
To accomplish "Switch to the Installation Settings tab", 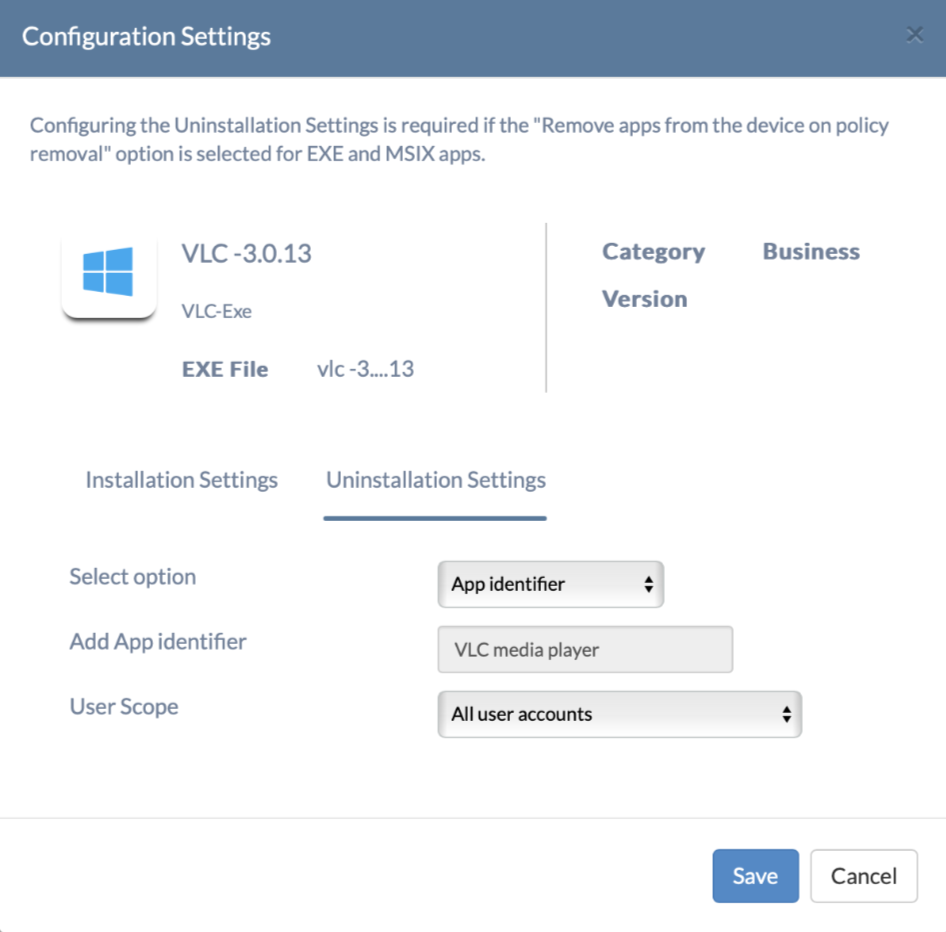I will coord(182,480).
